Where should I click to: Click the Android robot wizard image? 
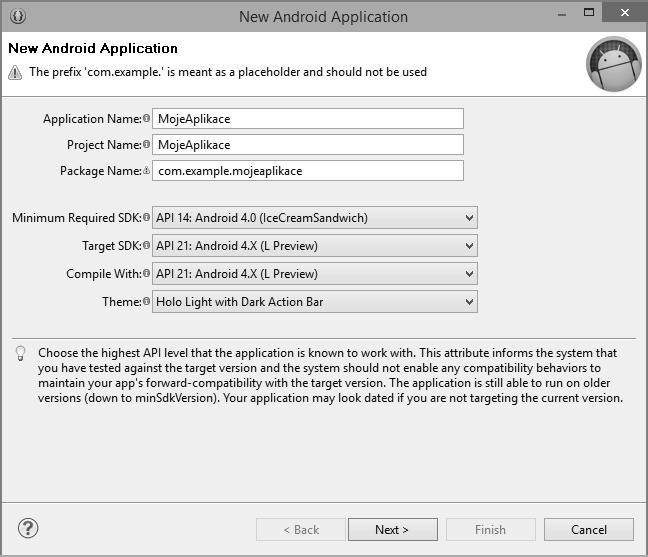(613, 64)
